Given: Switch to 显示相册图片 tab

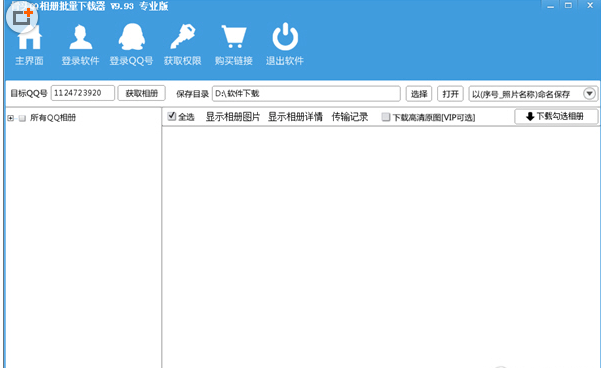Looking at the screenshot, I should [x=233, y=117].
